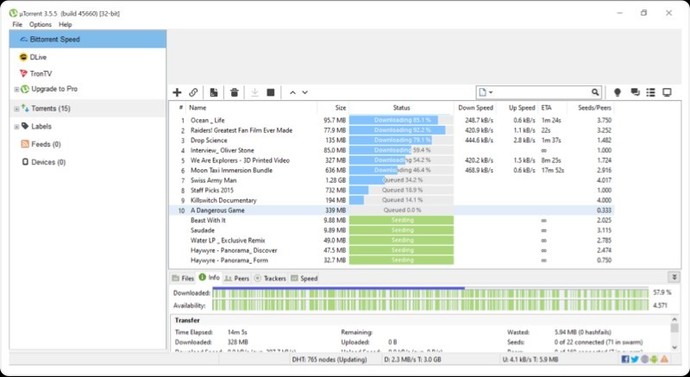Screen dimensions: 690x377
Task: Open the chat bubbles icon
Action: pos(635,92)
